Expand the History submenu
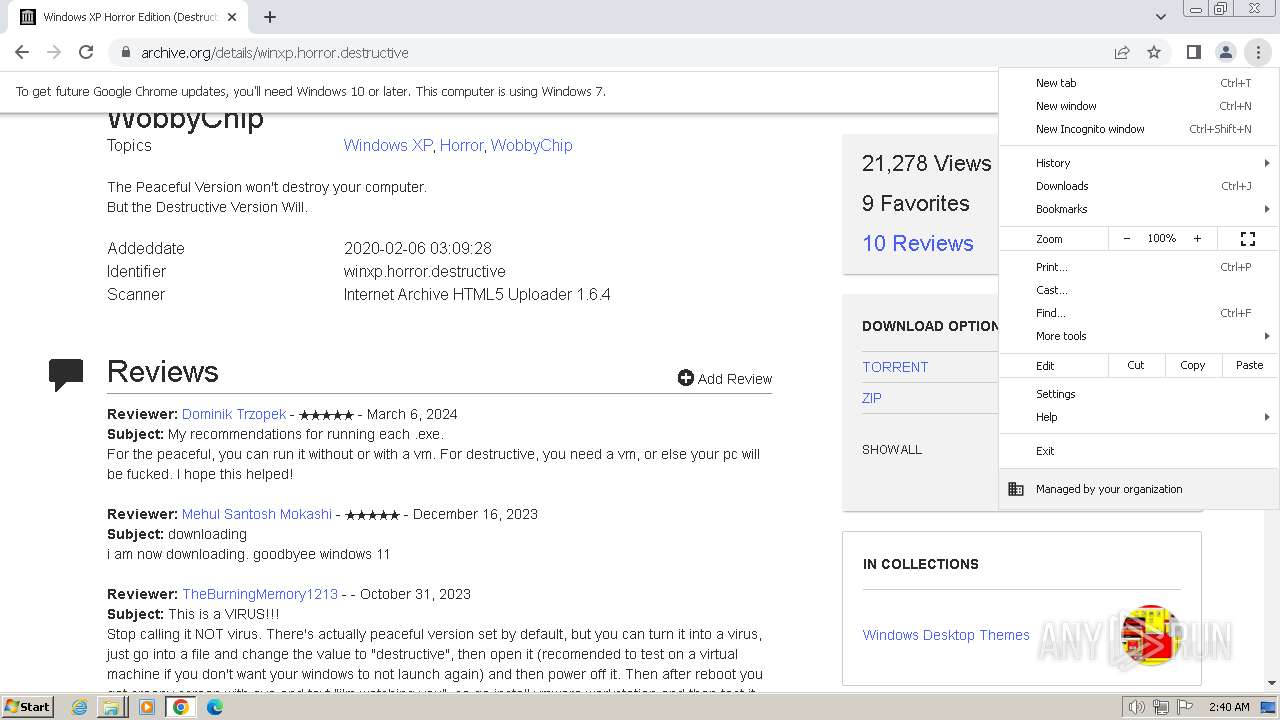 (1139, 163)
